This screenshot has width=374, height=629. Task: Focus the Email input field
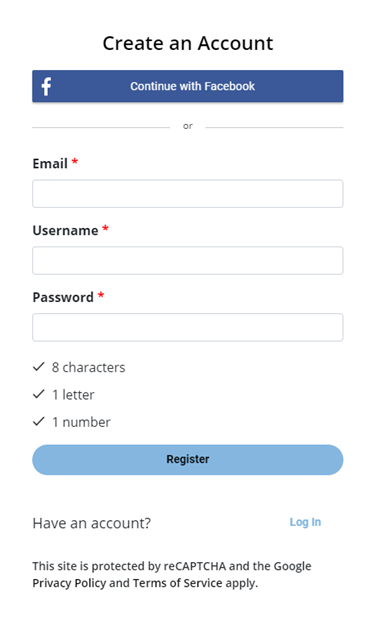187,194
